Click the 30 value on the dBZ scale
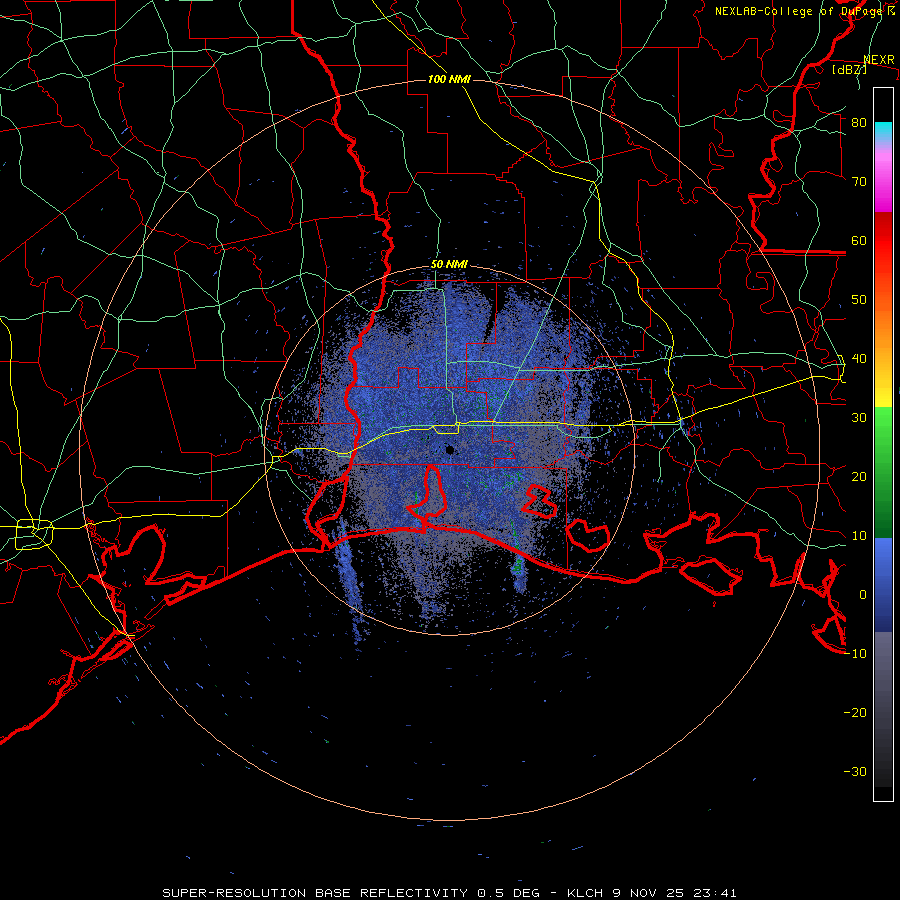Screen dimensions: 900x900 pos(859,418)
